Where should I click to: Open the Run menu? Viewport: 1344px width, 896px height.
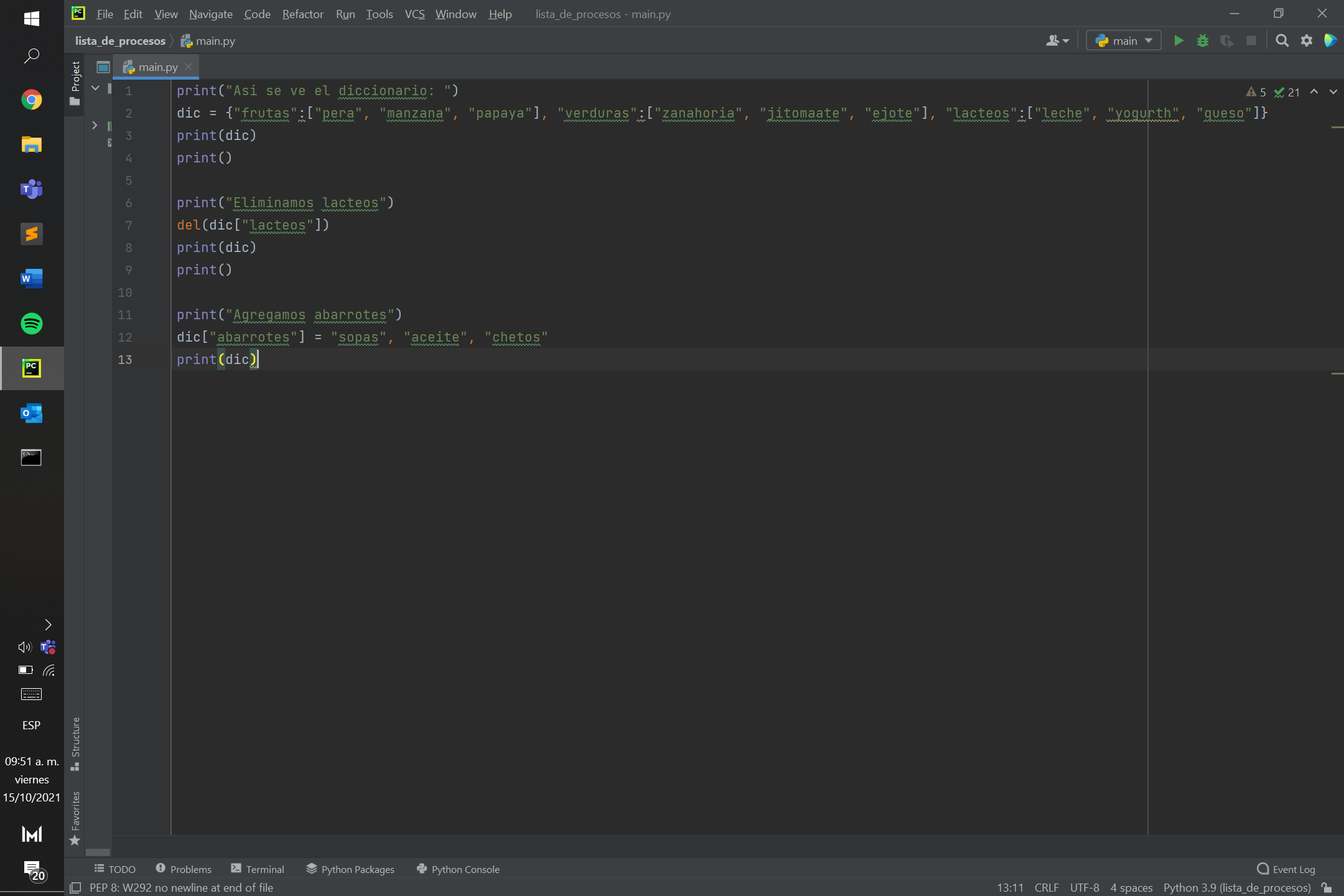pyautogui.click(x=345, y=14)
